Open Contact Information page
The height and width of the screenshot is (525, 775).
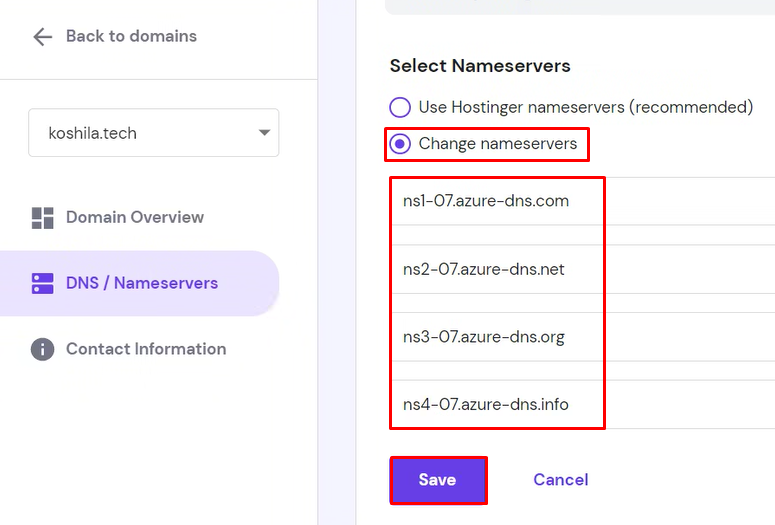point(129,349)
